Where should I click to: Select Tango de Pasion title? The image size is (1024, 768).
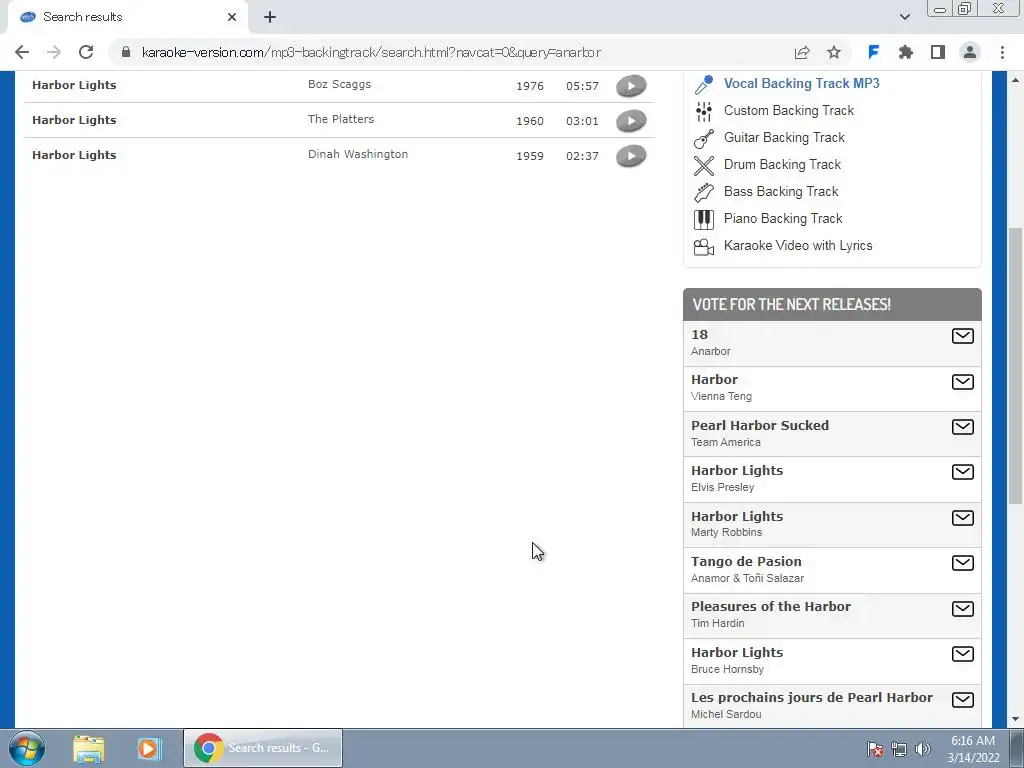point(746,561)
